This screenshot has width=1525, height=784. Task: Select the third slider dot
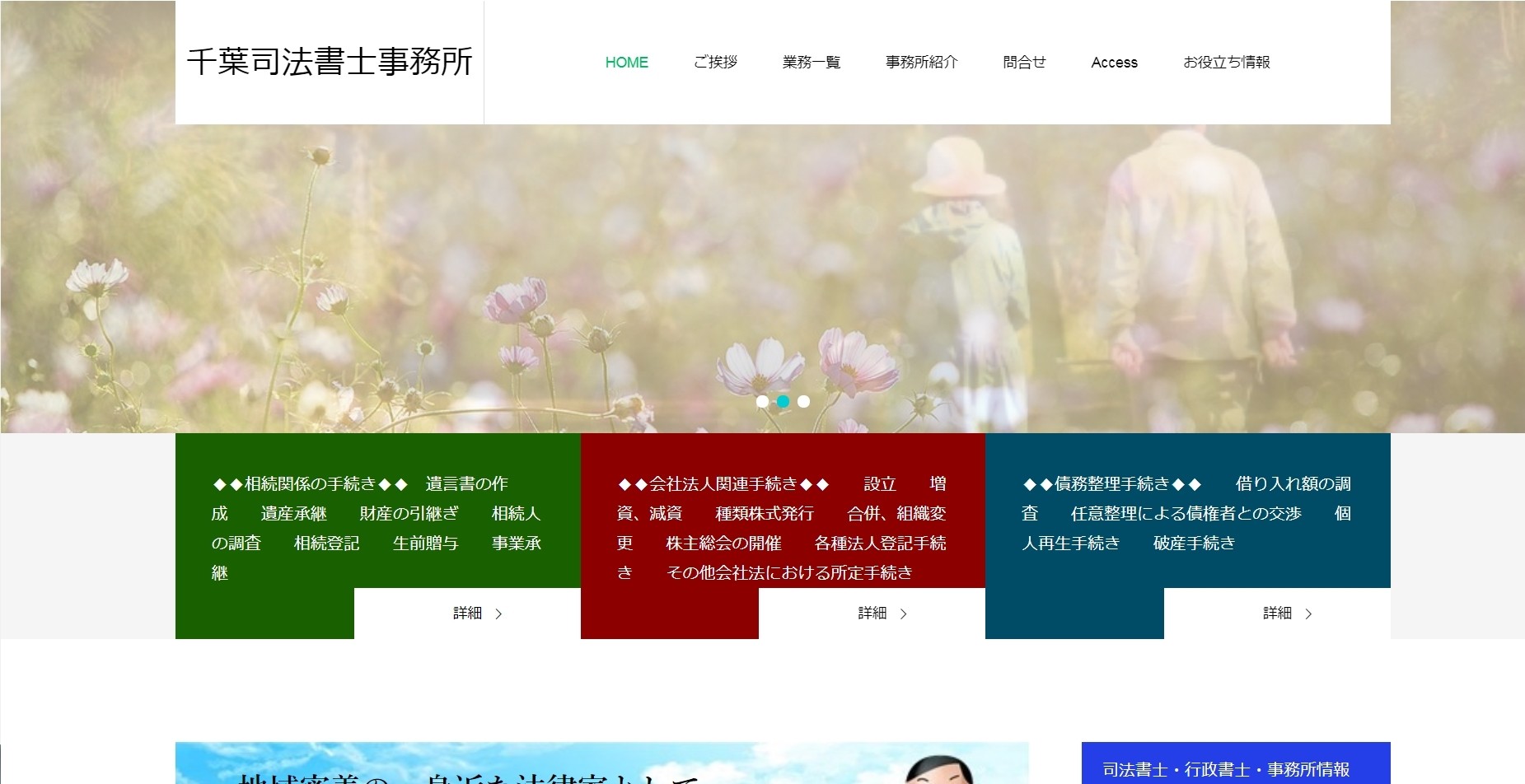pos(803,401)
